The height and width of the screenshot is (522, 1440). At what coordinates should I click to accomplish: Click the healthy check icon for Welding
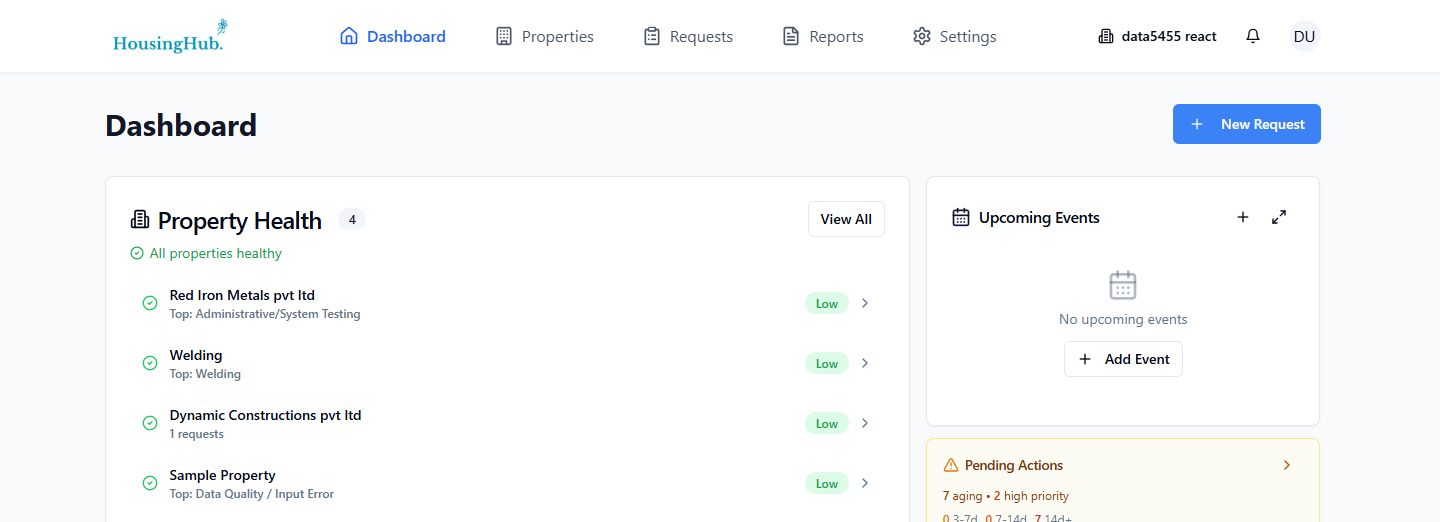point(150,363)
